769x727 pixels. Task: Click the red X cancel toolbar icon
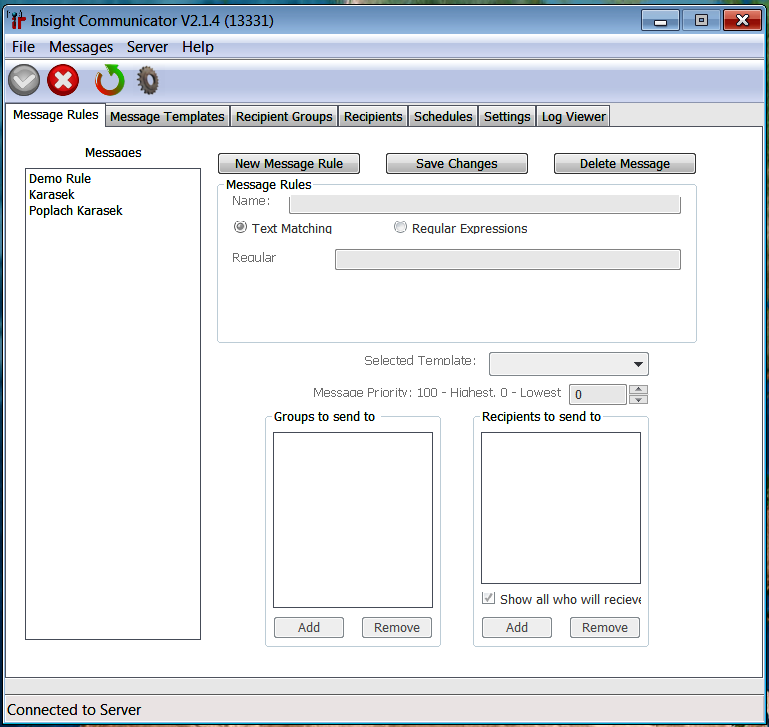coord(63,80)
